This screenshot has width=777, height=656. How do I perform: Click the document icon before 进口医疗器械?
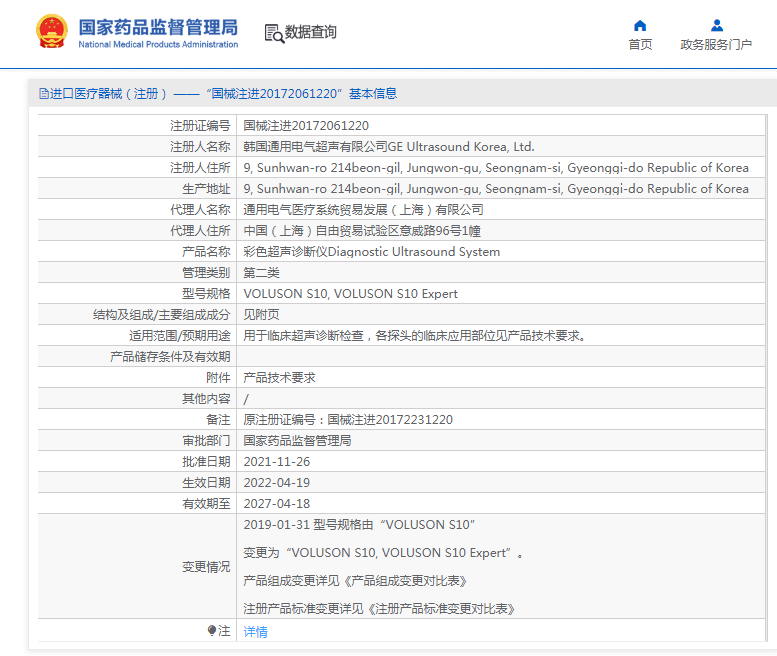point(43,94)
